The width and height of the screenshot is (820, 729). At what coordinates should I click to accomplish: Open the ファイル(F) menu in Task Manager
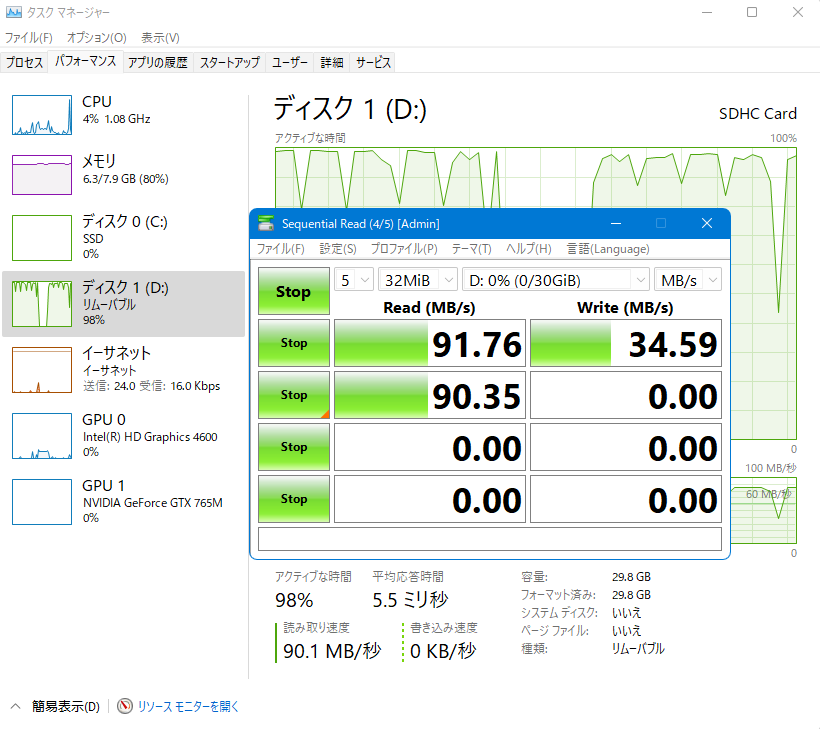point(29,38)
